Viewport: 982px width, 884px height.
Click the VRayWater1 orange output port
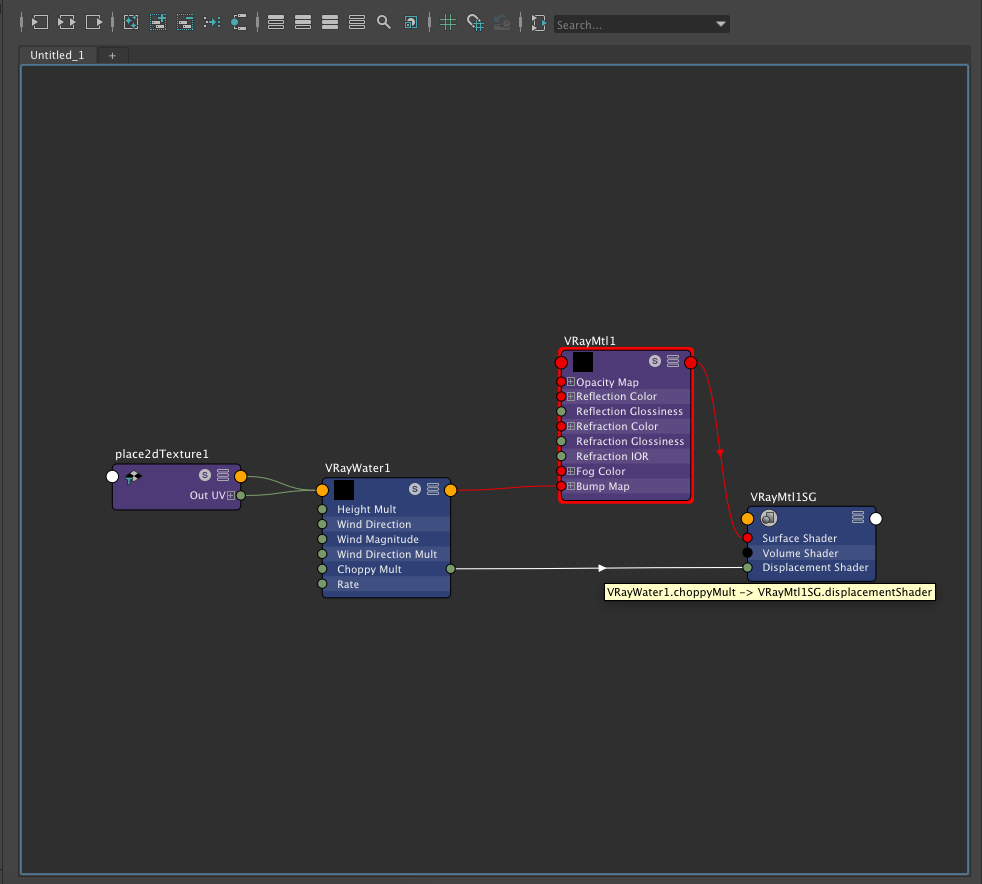coord(450,490)
